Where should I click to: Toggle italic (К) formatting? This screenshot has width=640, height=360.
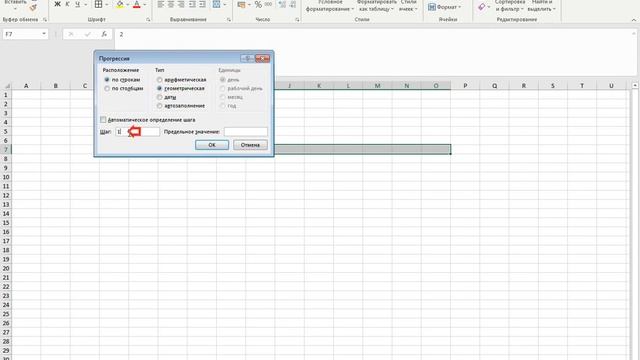tap(67, 4)
